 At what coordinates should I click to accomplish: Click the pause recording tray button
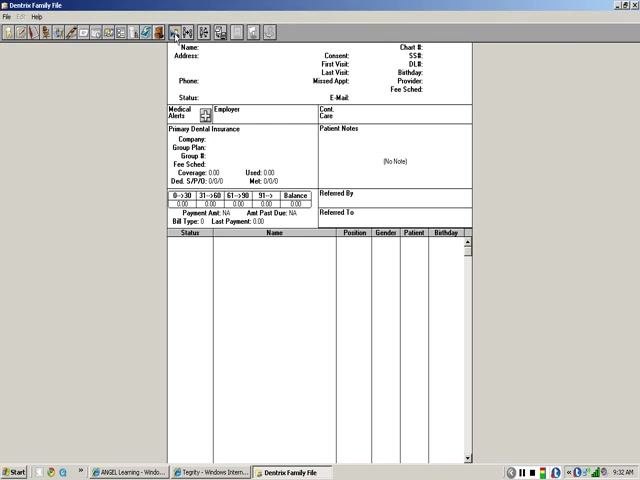coord(522,473)
